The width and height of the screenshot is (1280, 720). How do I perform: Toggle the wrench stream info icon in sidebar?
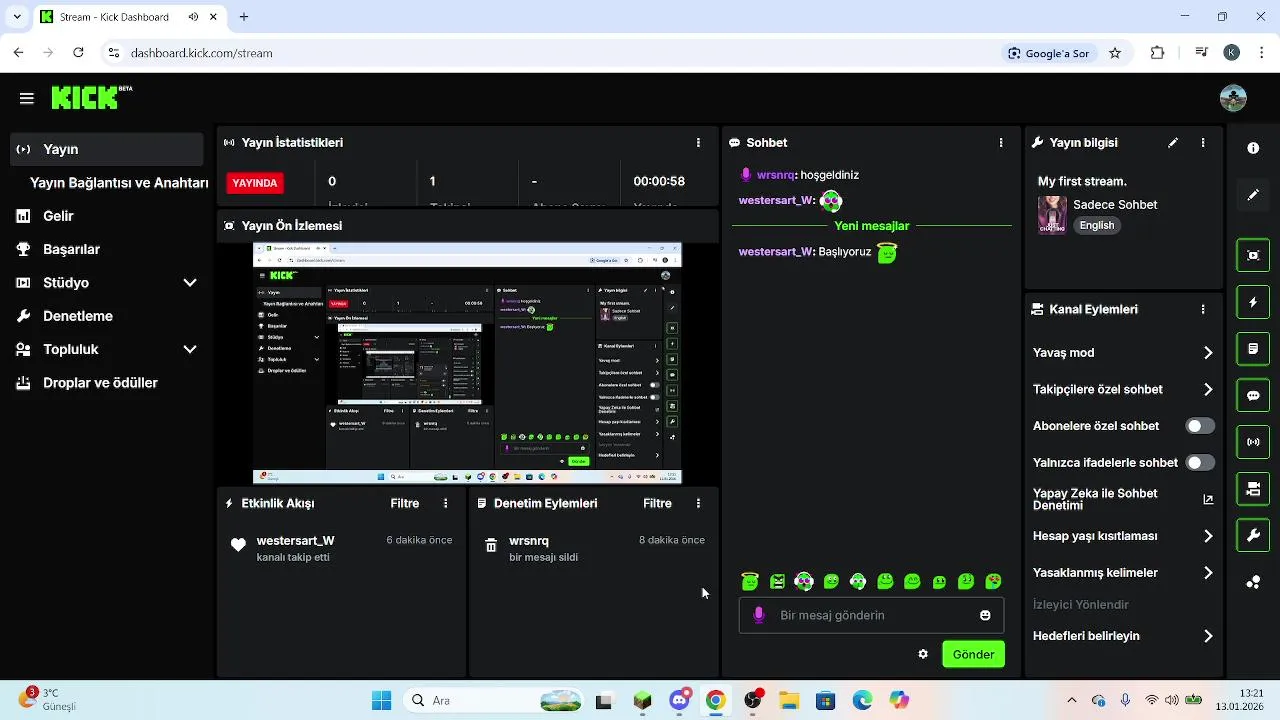[1253, 536]
